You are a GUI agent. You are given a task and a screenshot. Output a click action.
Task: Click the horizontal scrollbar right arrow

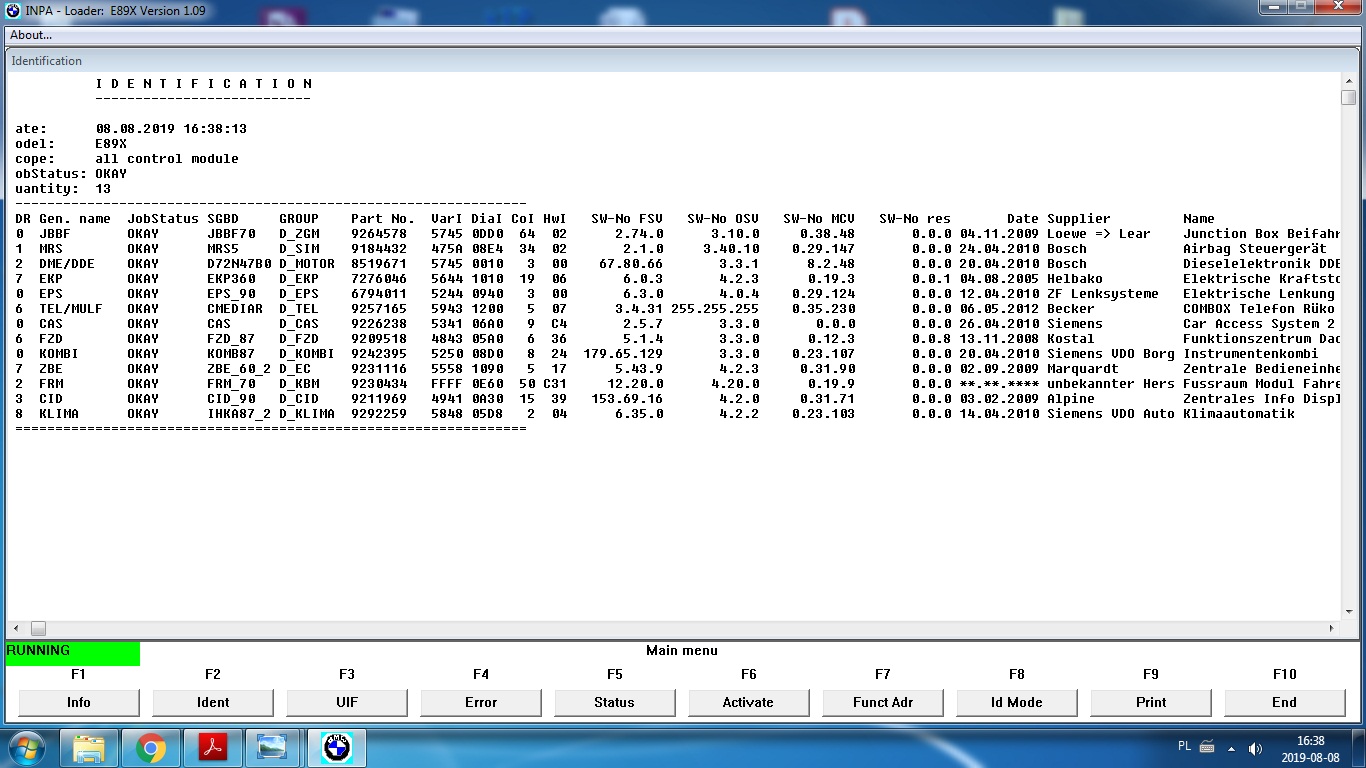coord(1332,629)
